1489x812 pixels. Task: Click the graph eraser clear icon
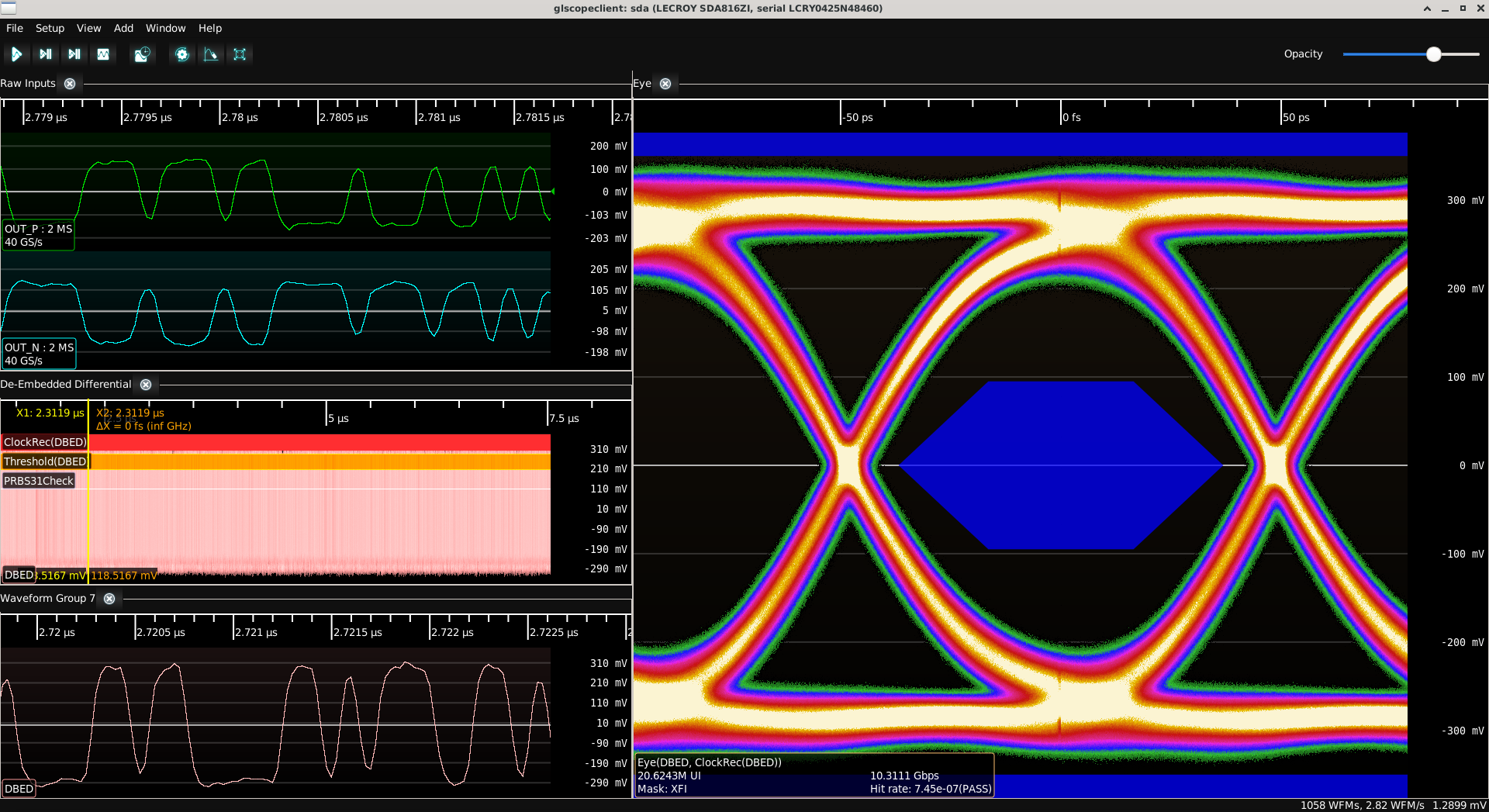210,54
